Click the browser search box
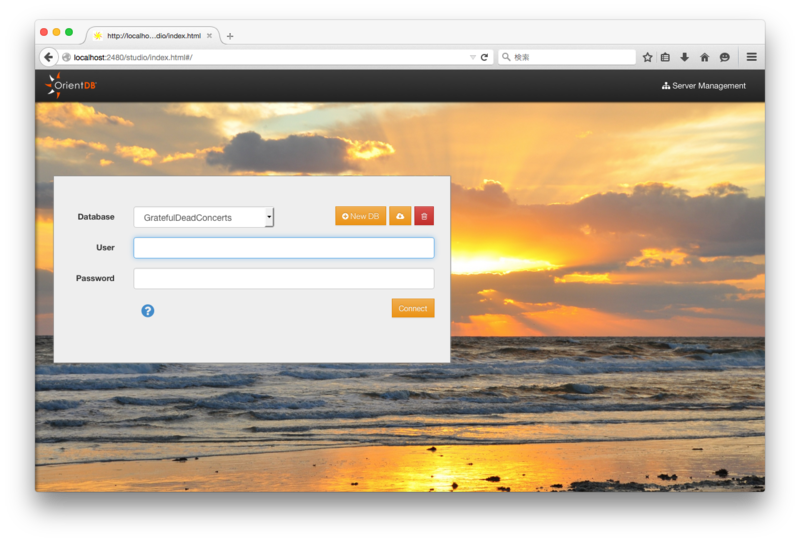The image size is (800, 542). coord(567,57)
